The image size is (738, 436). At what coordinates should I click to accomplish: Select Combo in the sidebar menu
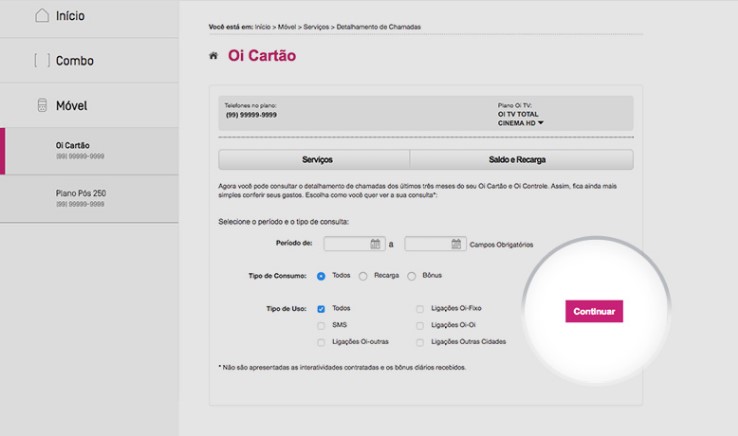coord(89,61)
